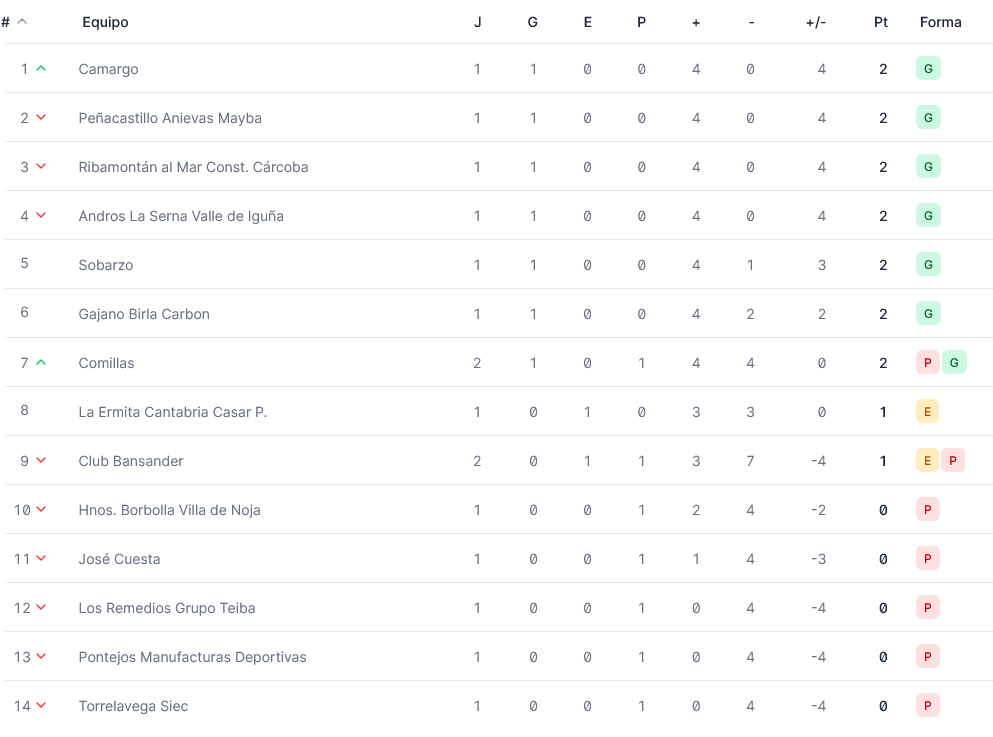The width and height of the screenshot is (993, 737).
Task: Click the J games played column header
Action: point(477,22)
